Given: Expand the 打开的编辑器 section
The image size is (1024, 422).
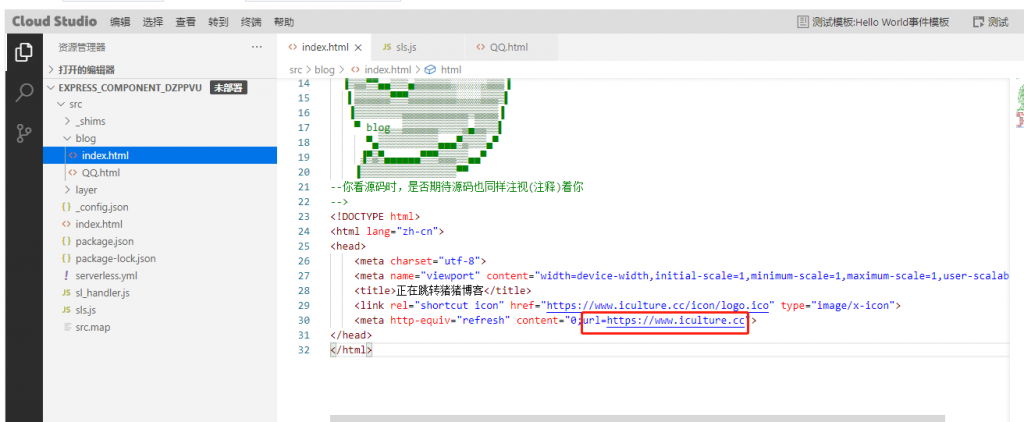Looking at the screenshot, I should click(x=86, y=70).
